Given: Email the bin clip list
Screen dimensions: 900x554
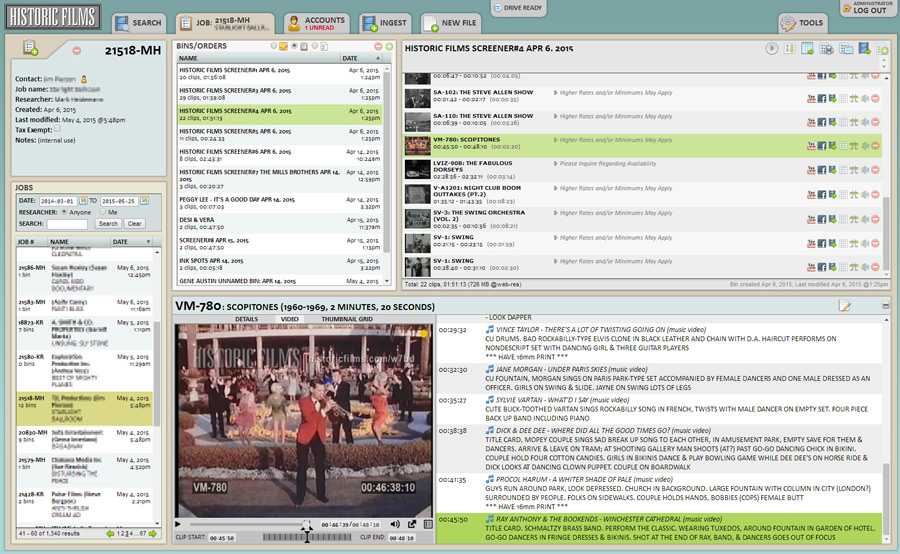Looking at the screenshot, I should tap(846, 49).
